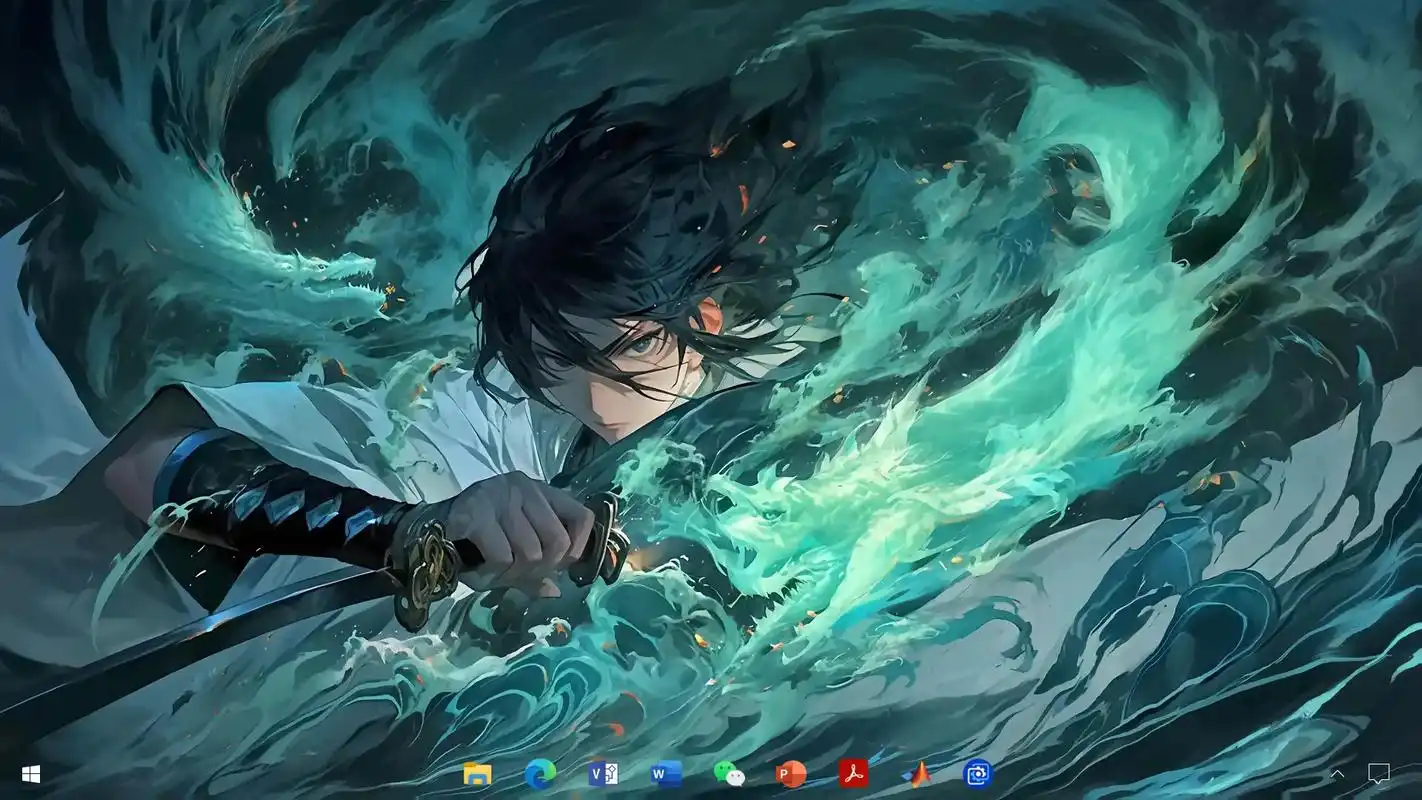Open Adobe Acrobat Reader
Screen dimensions: 1422x800
pyautogui.click(x=853, y=774)
